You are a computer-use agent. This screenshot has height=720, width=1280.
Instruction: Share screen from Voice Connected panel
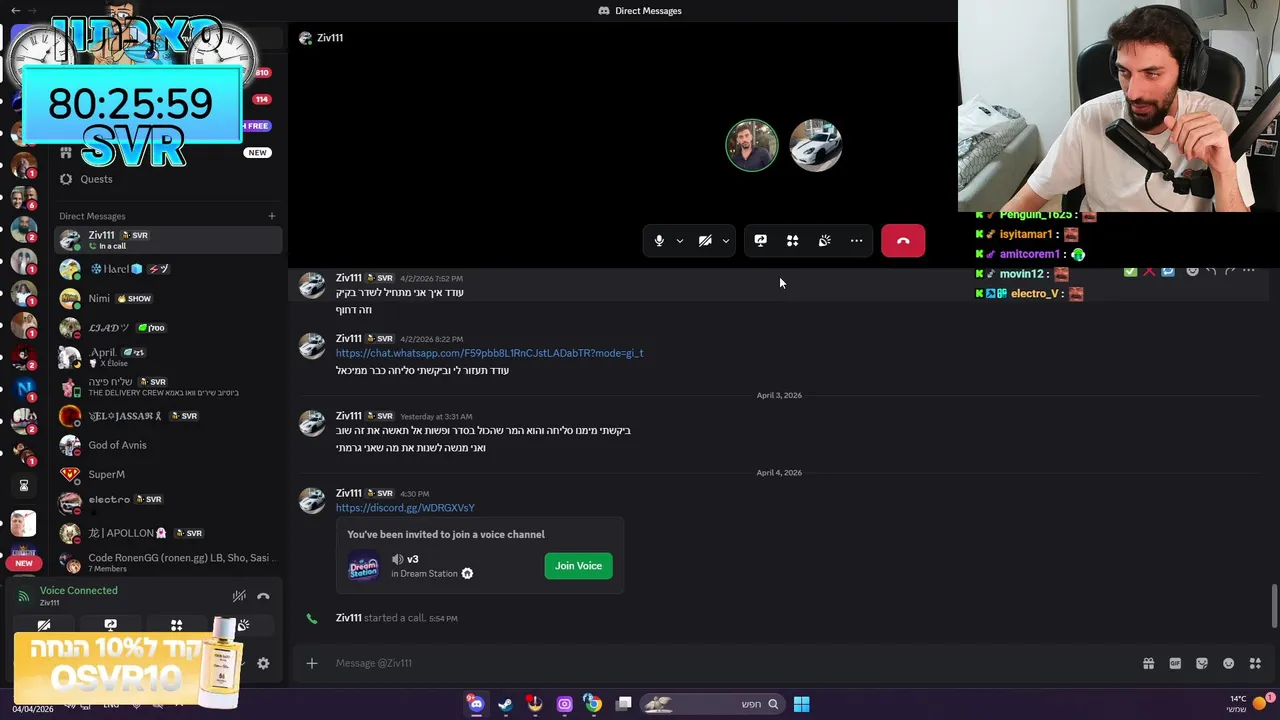tap(110, 625)
